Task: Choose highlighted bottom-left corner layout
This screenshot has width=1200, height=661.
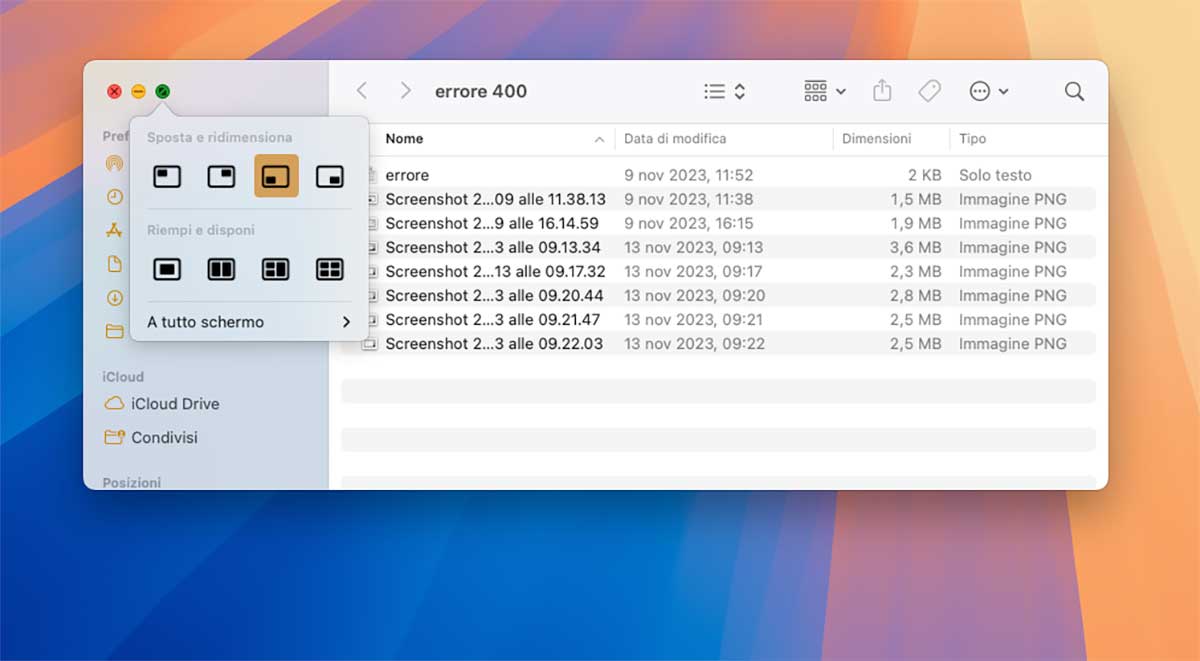Action: pyautogui.click(x=276, y=176)
